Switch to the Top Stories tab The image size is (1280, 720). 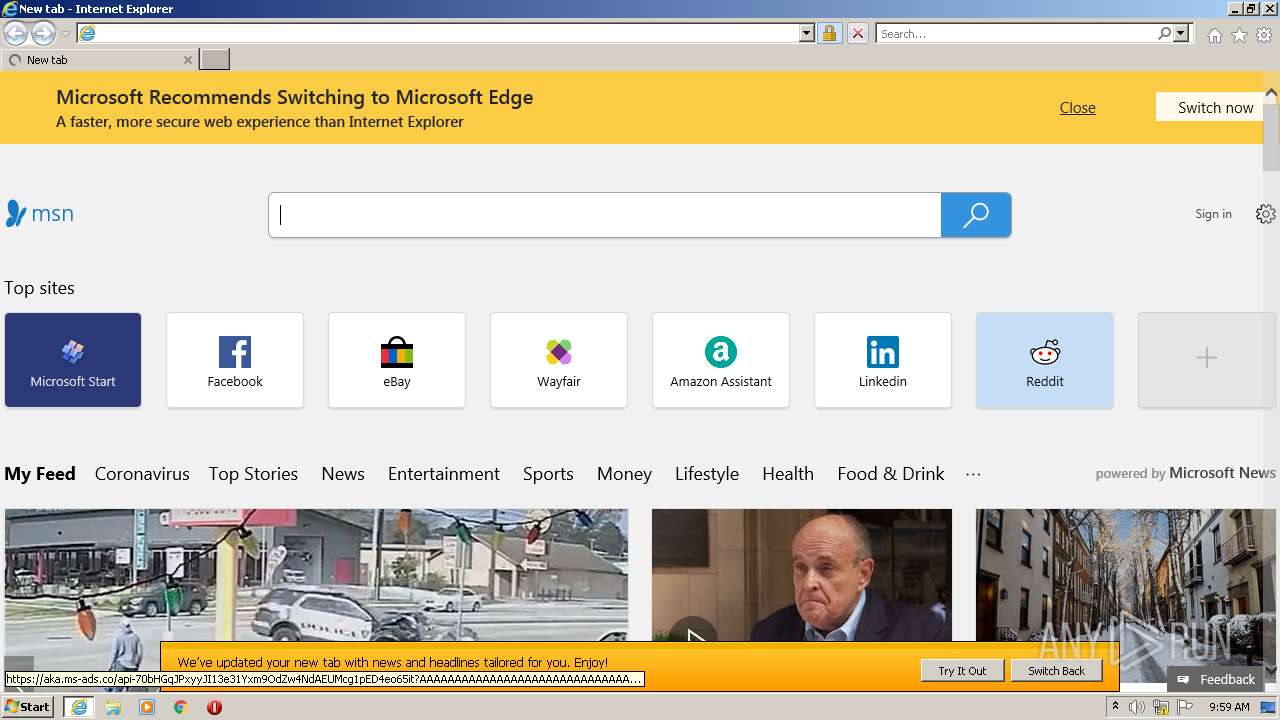tap(253, 474)
